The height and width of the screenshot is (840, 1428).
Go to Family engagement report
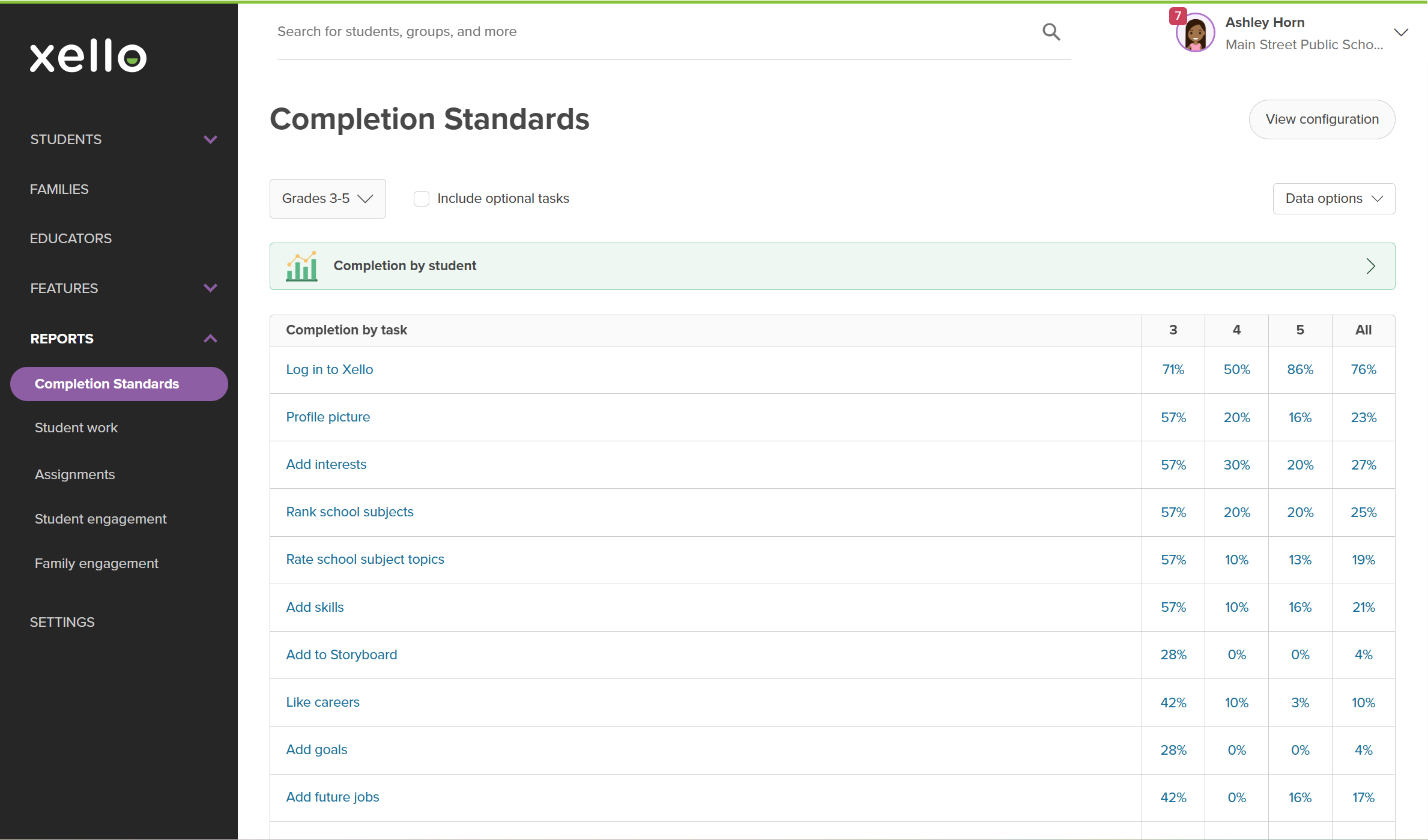[x=97, y=563]
